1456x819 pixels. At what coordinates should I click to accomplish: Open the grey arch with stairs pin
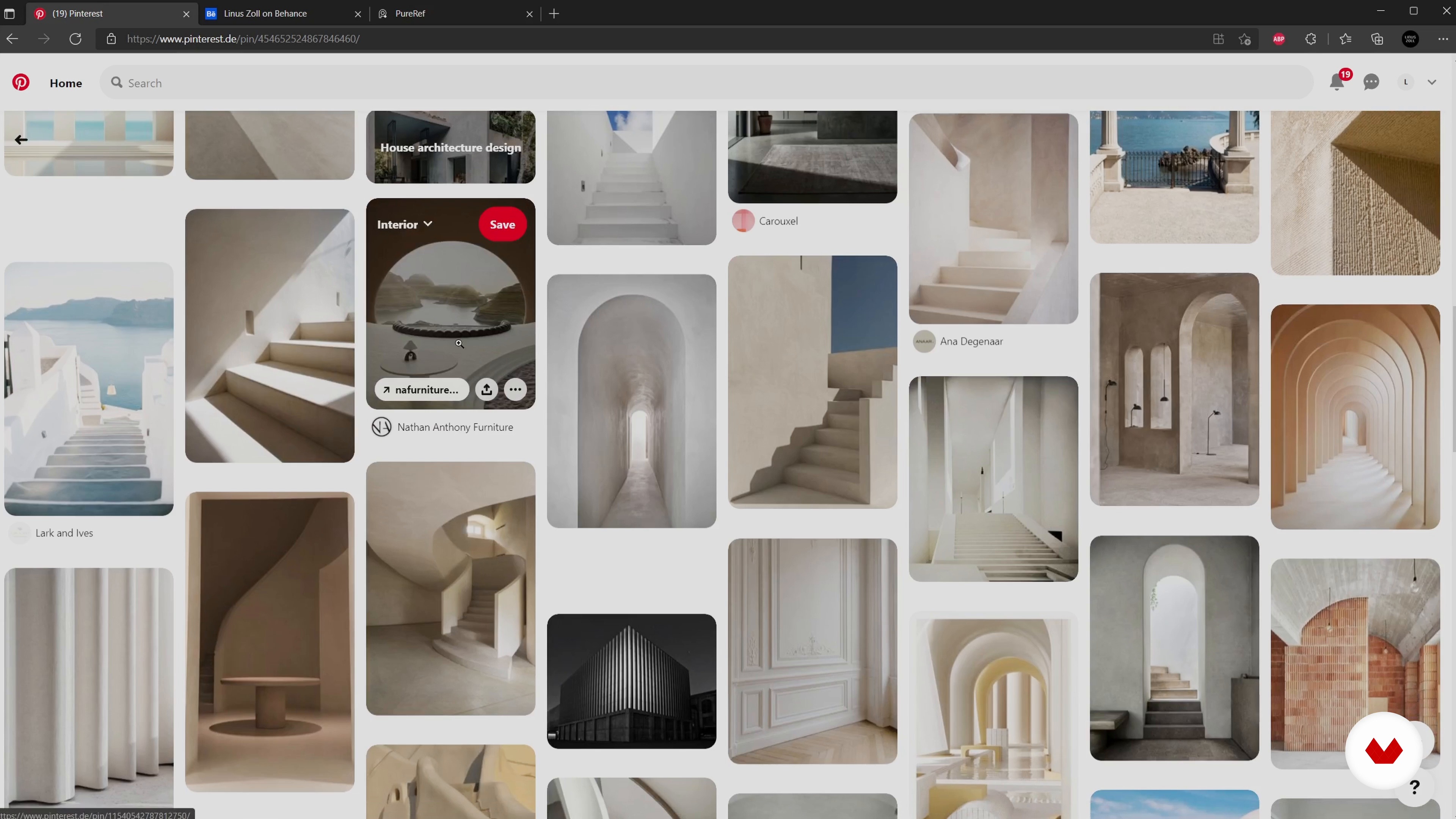[1174, 648]
